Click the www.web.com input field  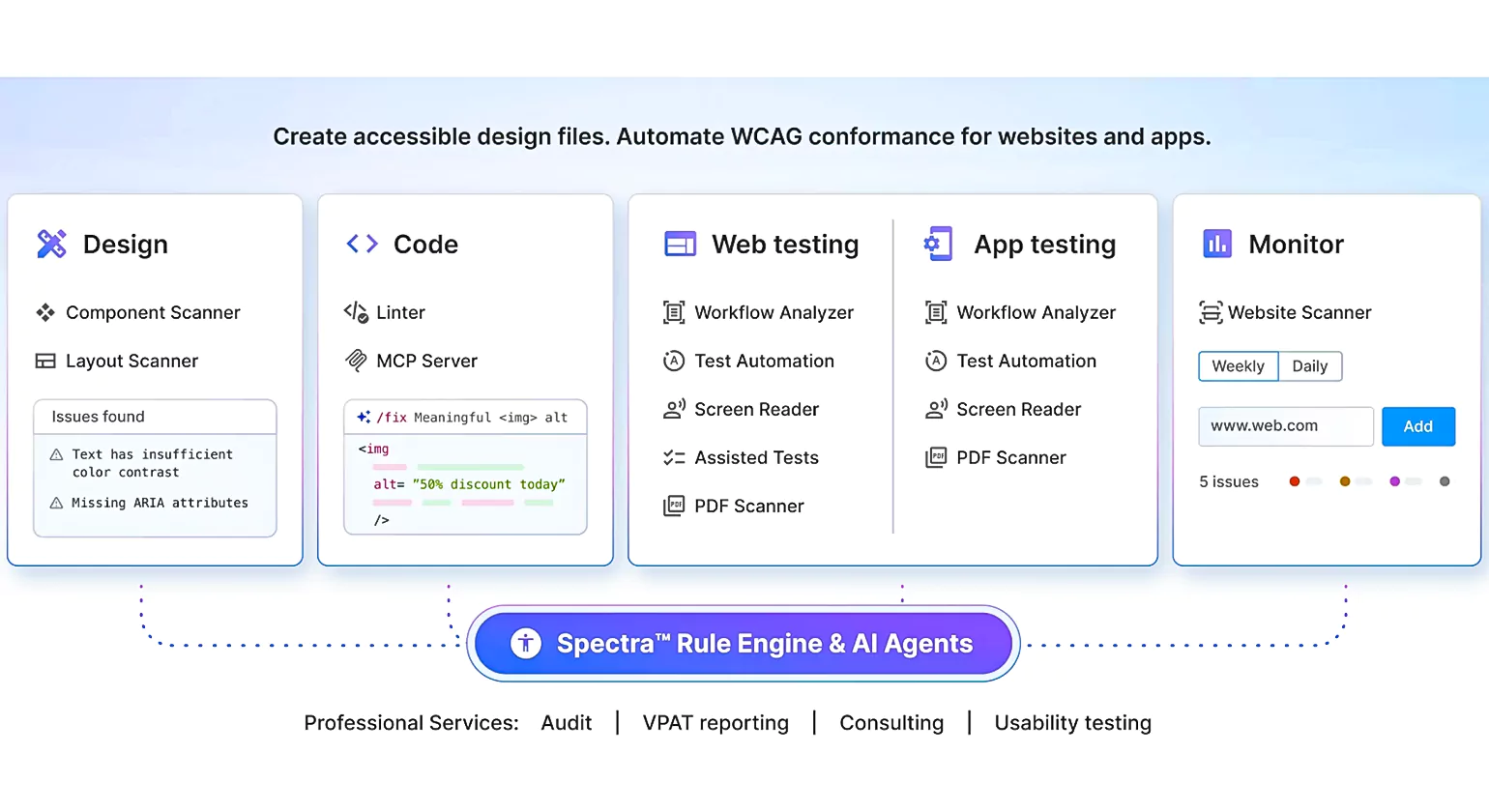(1285, 425)
